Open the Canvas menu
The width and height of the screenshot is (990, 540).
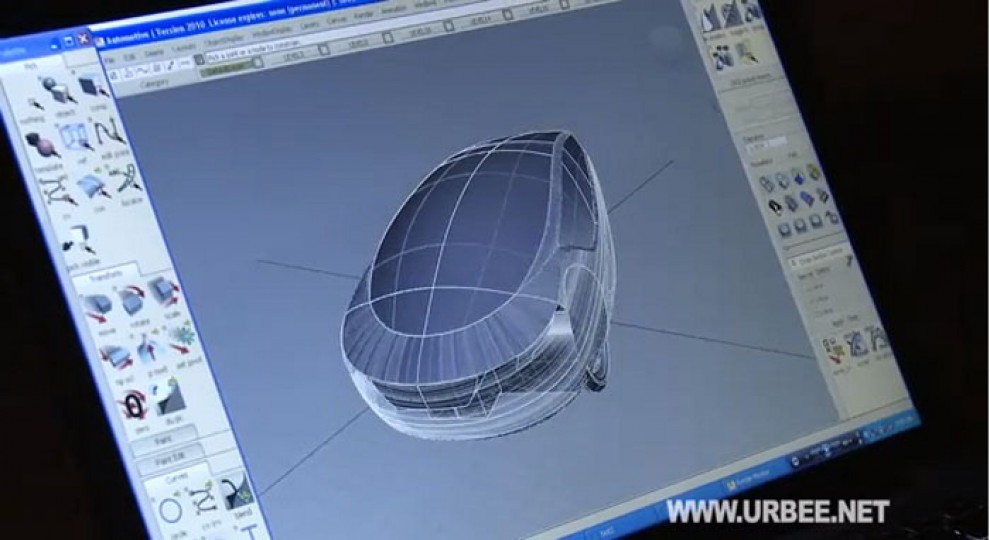[x=337, y=21]
